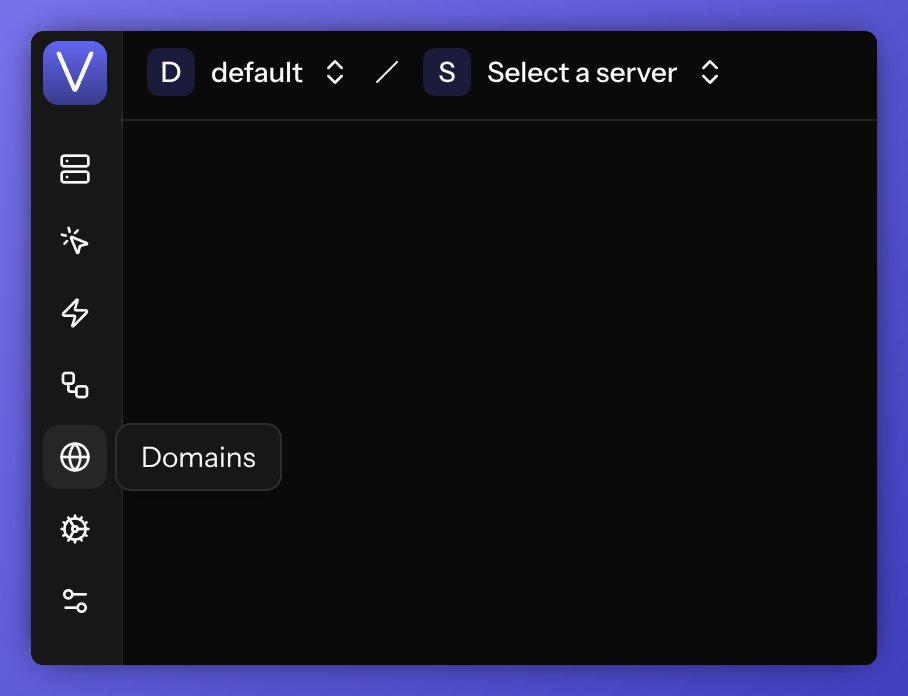The image size is (908, 696).
Task: Open the servers stack icon in sidebar
Action: 75,169
